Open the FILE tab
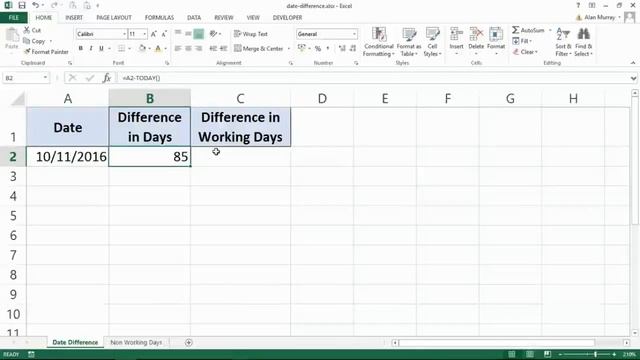640x360 pixels. (x=14, y=18)
